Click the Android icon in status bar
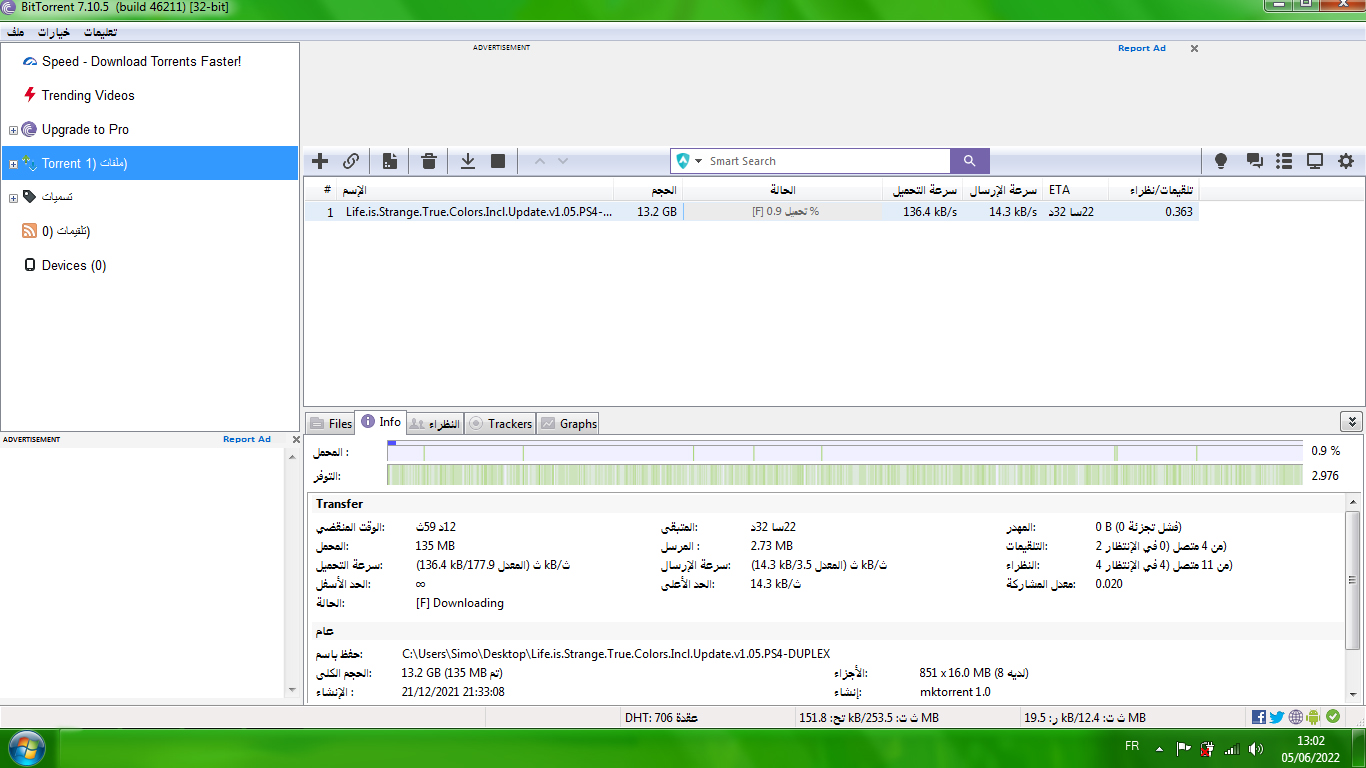The height and width of the screenshot is (768, 1366). [1313, 717]
